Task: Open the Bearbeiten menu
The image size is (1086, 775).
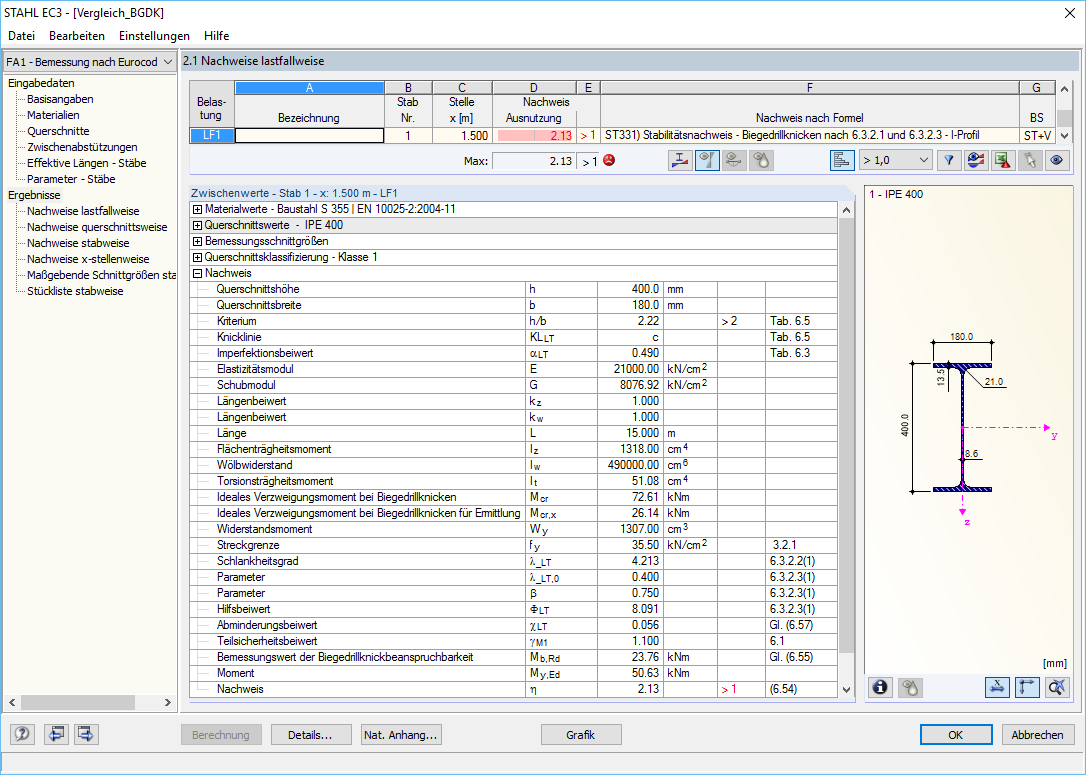Action: point(77,36)
